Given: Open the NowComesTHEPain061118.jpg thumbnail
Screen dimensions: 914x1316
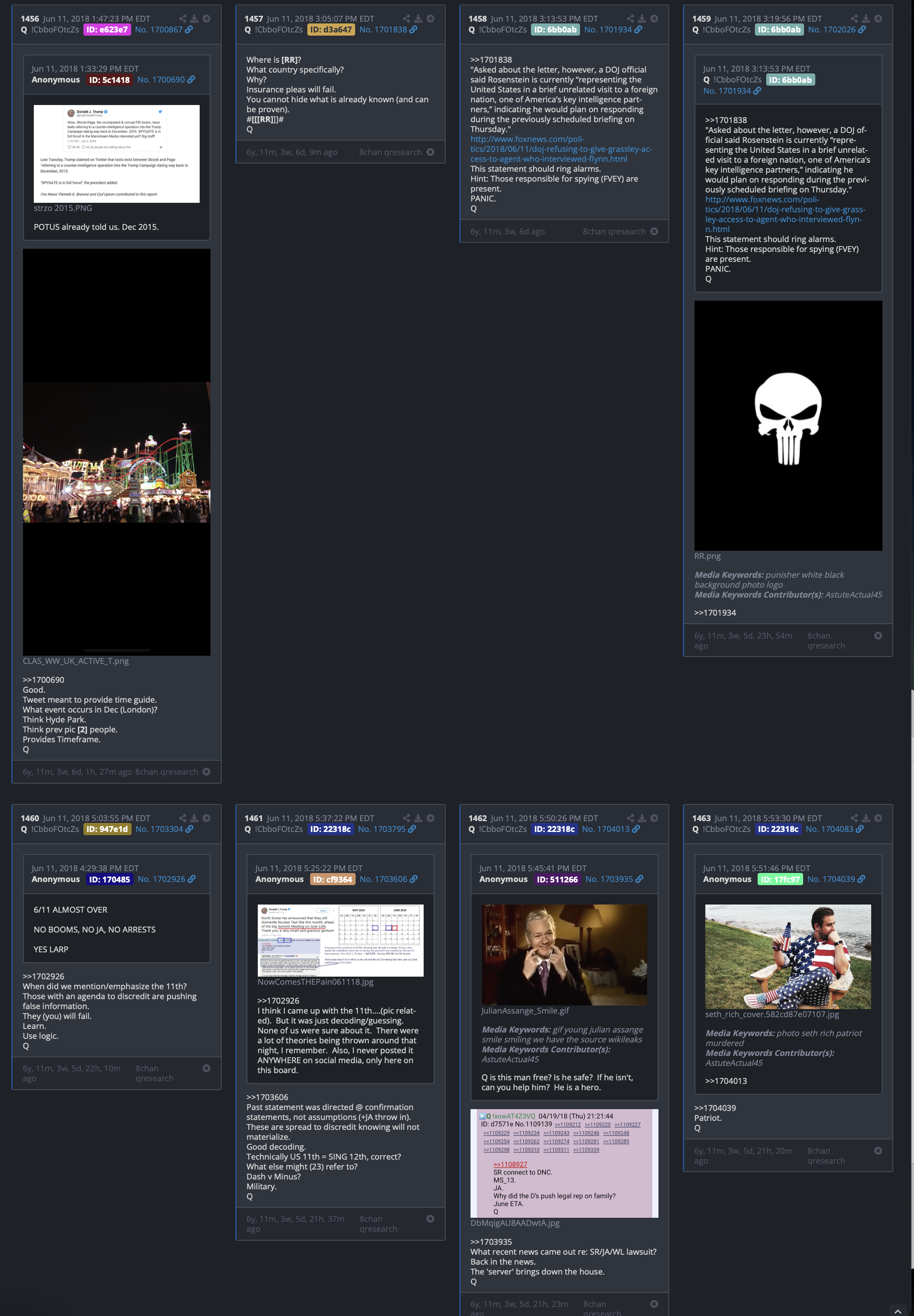Looking at the screenshot, I should (341, 940).
